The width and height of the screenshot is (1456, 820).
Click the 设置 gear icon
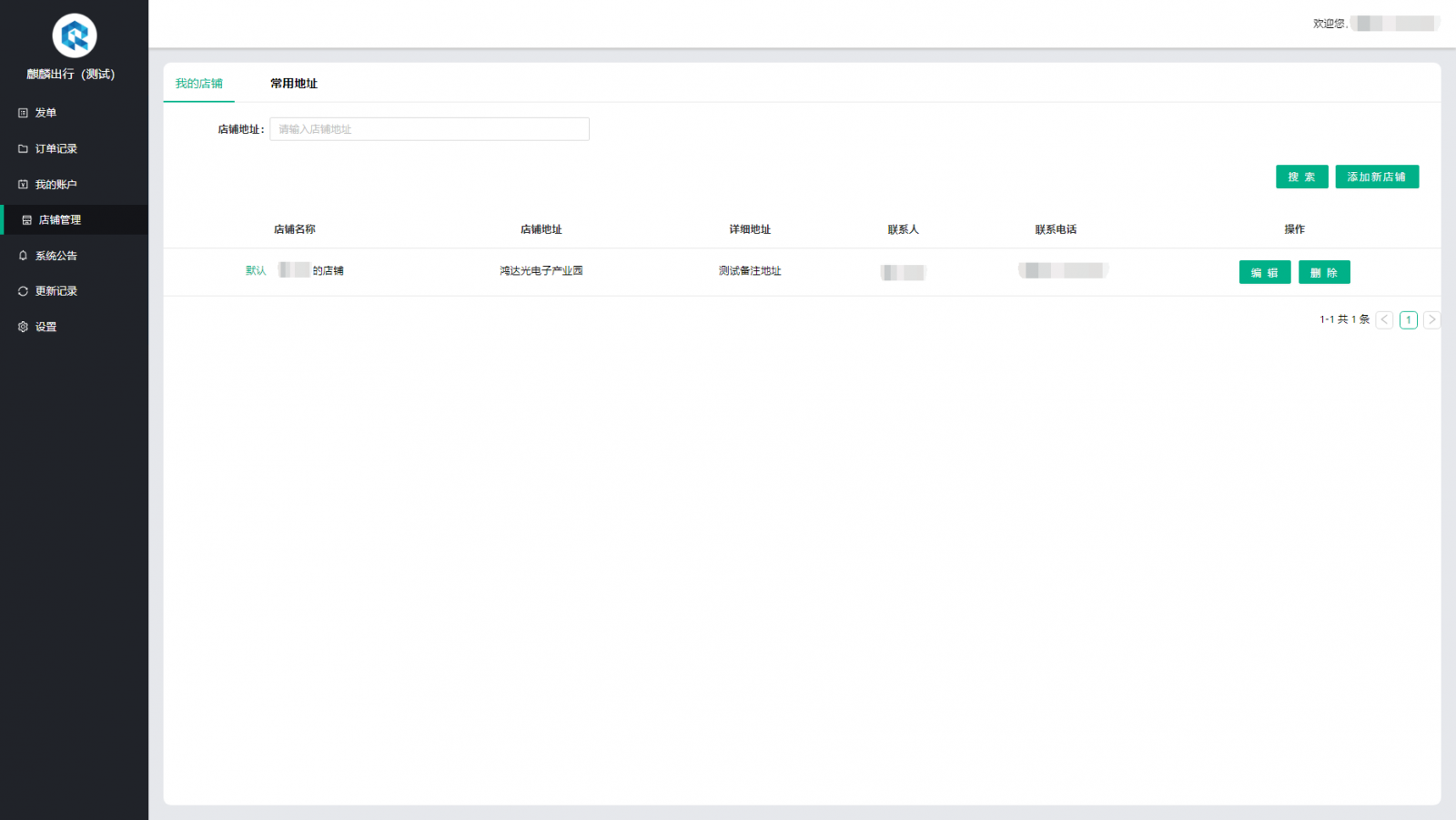click(24, 327)
